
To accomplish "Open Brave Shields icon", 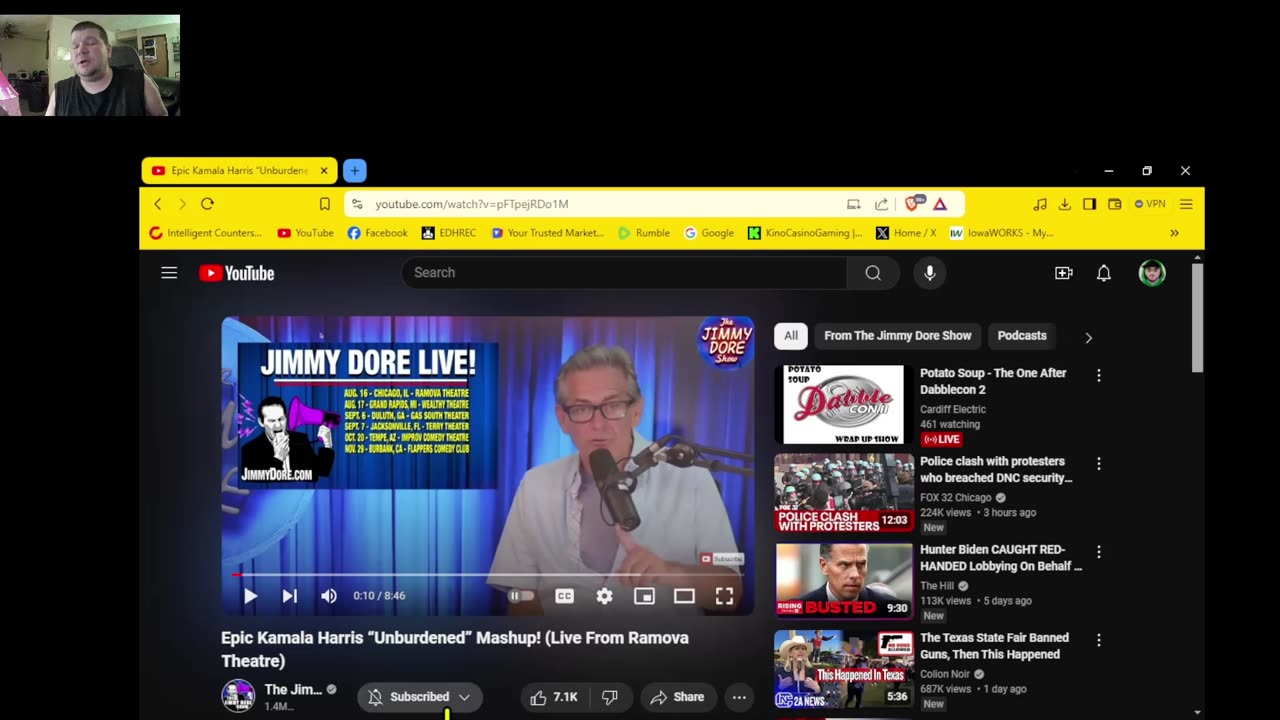I will [913, 203].
